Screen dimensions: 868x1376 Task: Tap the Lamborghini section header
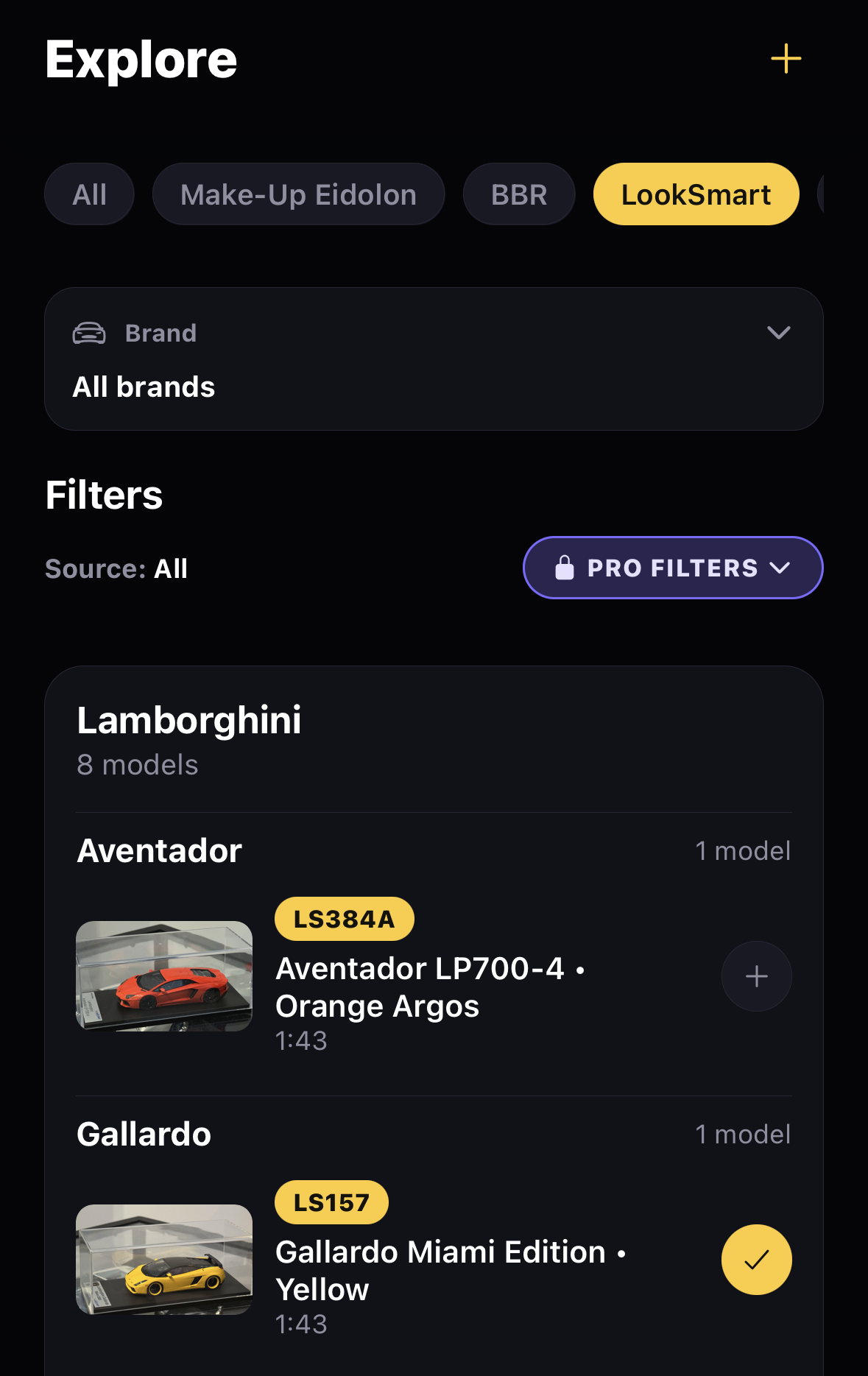pos(189,720)
